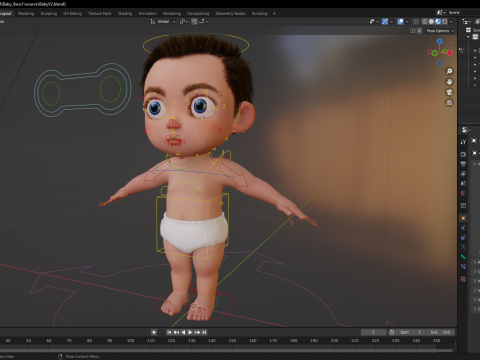Click the Scene name field

click(463, 12)
